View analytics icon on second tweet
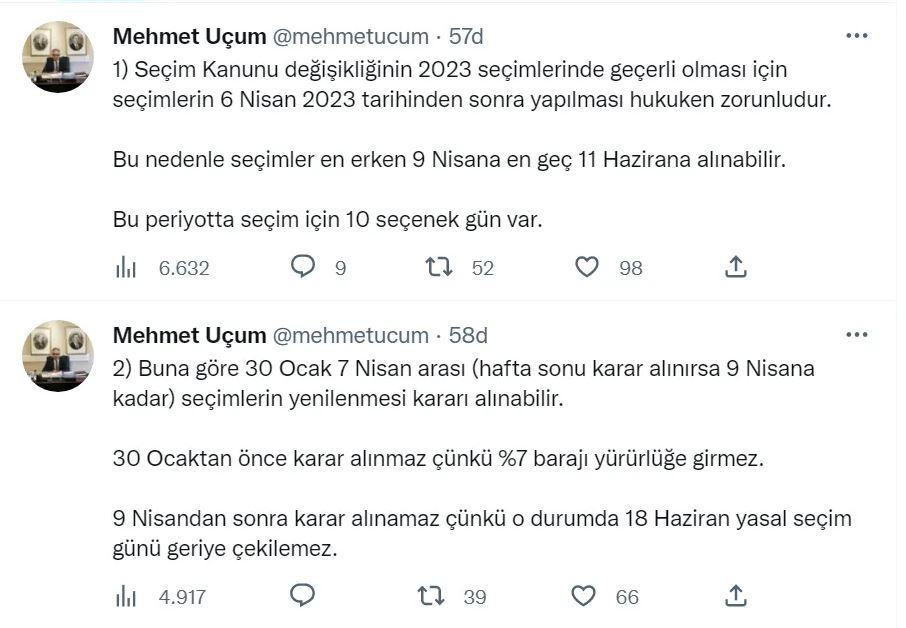906x628 pixels. click(127, 596)
